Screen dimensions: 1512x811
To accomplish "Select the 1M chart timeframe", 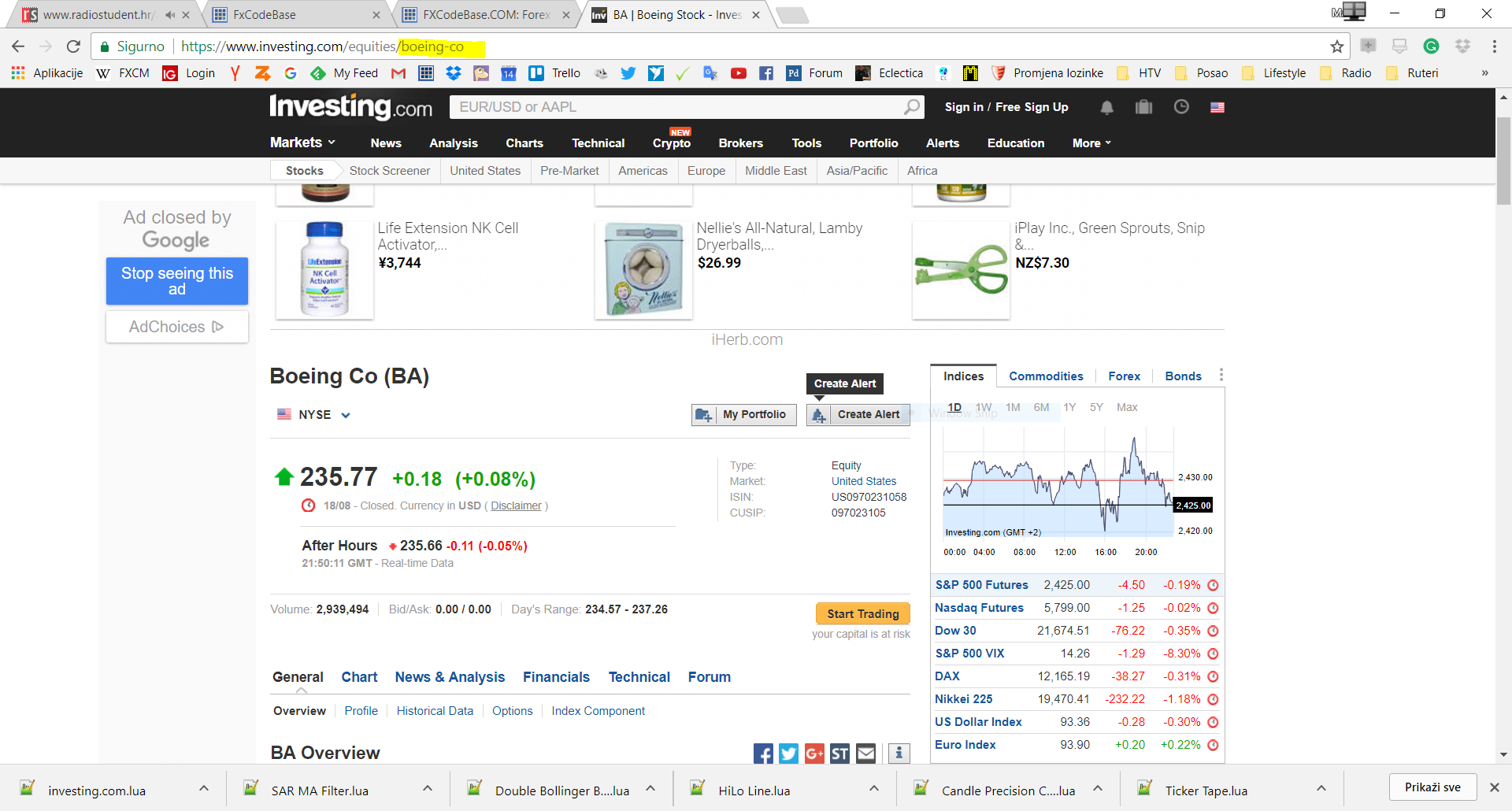I will 1013,407.
